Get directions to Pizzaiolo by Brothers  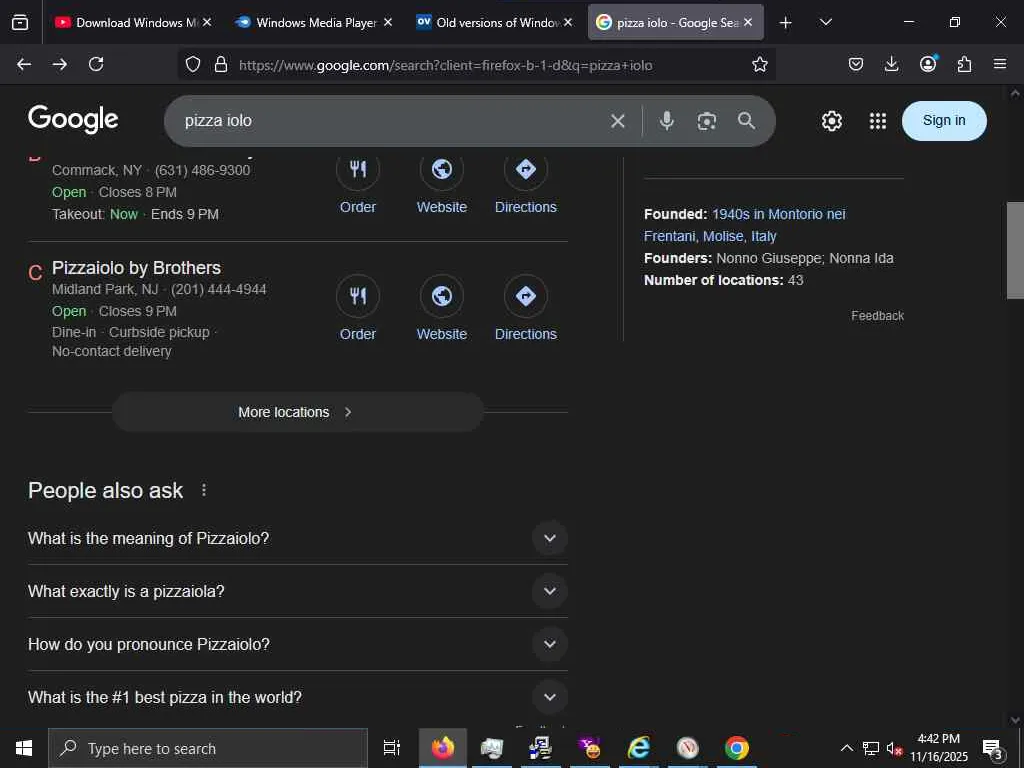point(526,308)
